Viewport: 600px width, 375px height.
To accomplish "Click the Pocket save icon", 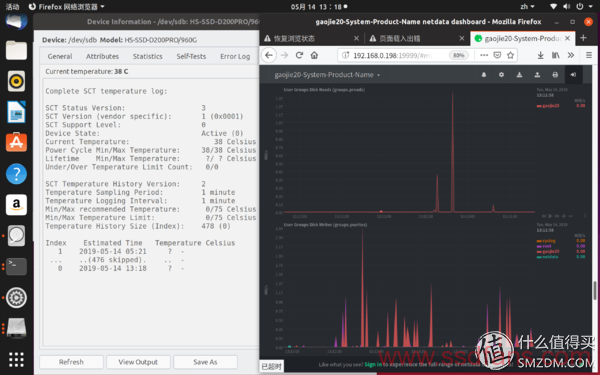I will (x=497, y=55).
